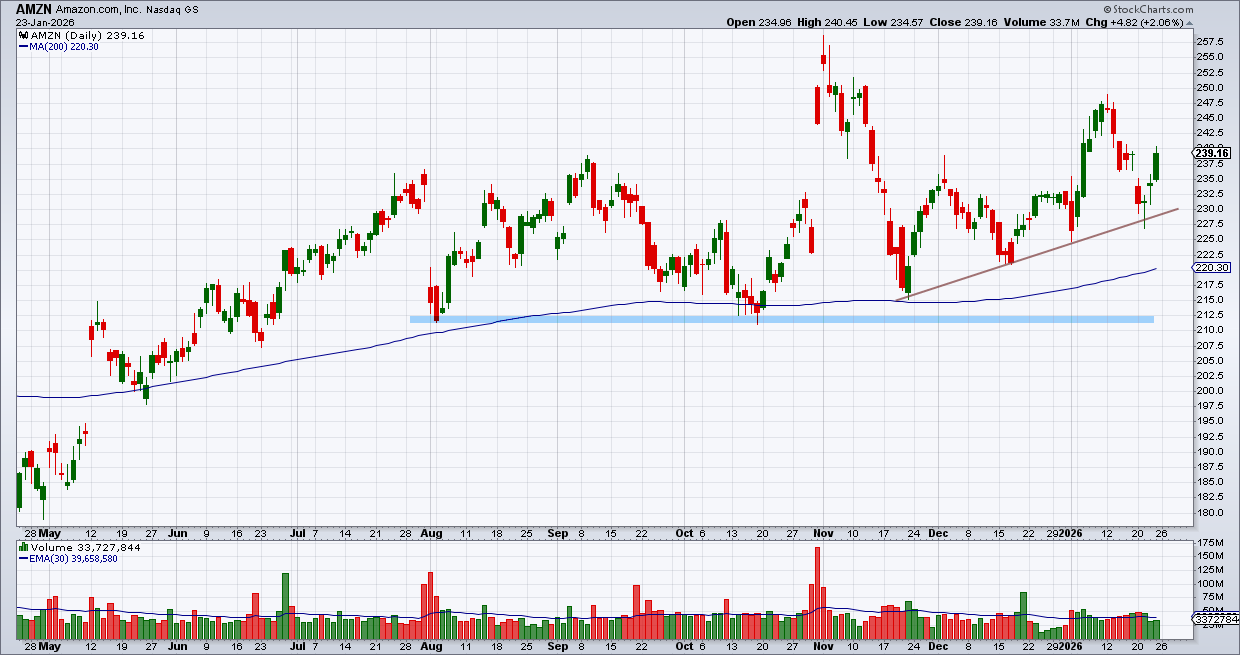Click the Amazon.com, Inc. company name

(101, 9)
